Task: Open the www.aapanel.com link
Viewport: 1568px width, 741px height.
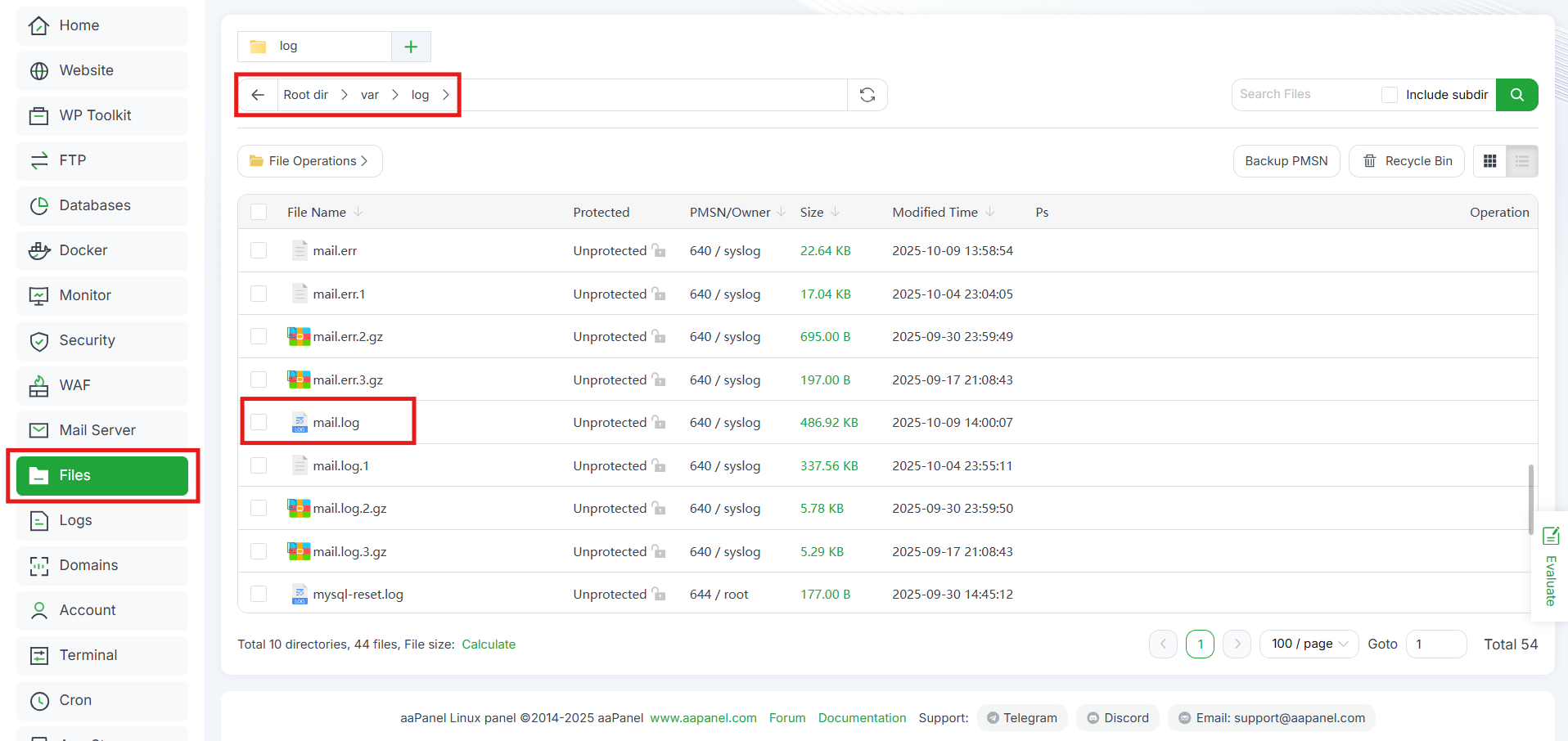Action: [x=703, y=718]
